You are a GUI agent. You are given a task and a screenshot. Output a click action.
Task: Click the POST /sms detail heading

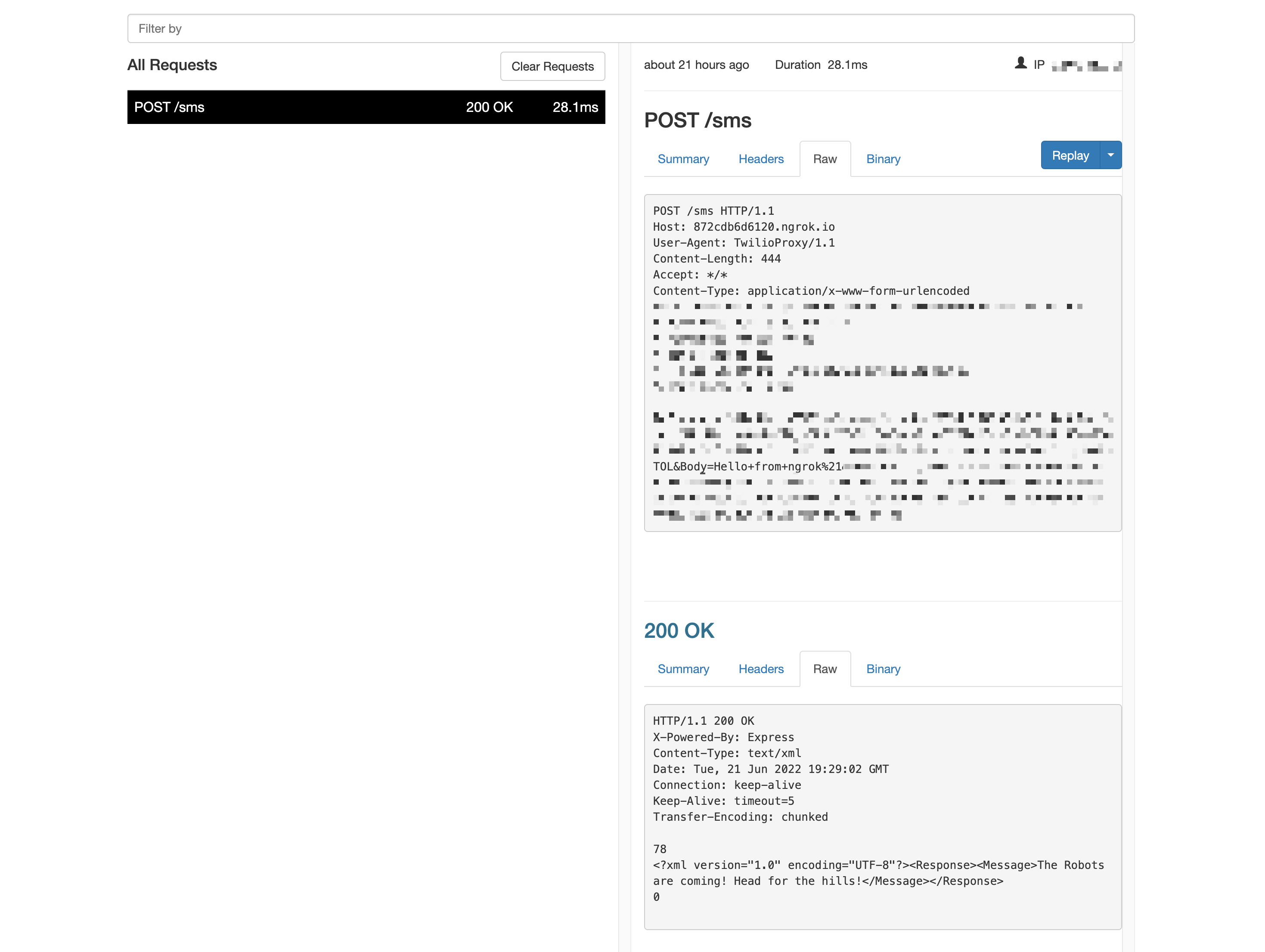[x=698, y=121]
